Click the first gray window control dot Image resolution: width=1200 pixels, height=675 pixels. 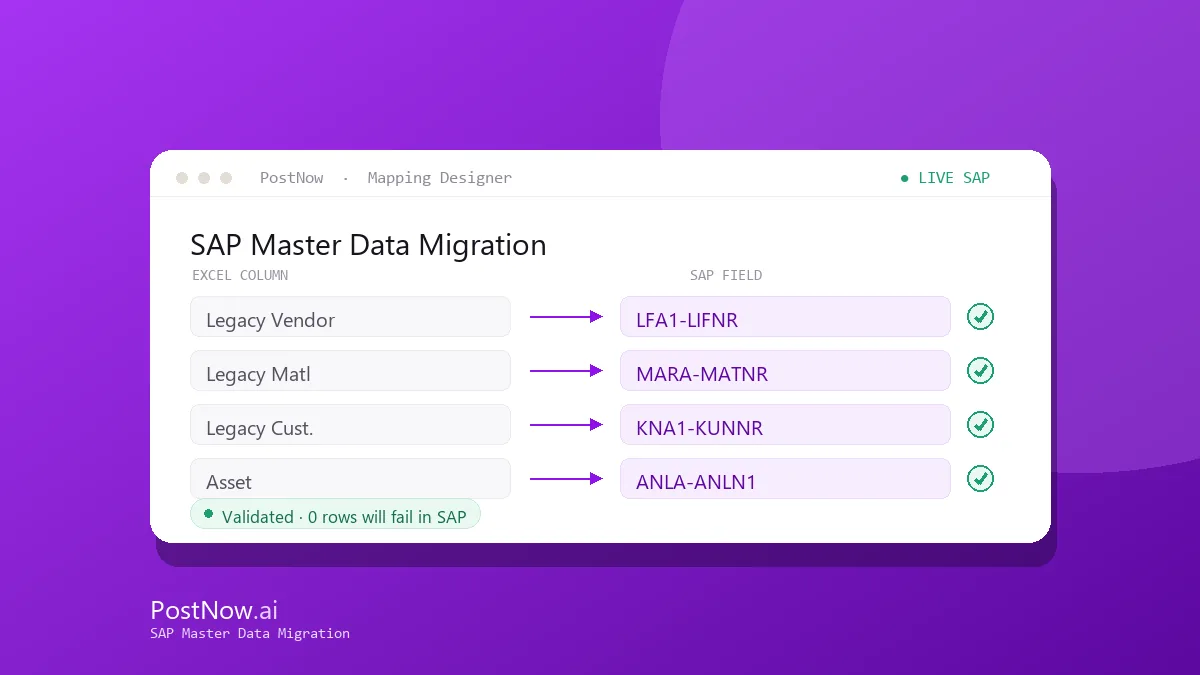(182, 178)
